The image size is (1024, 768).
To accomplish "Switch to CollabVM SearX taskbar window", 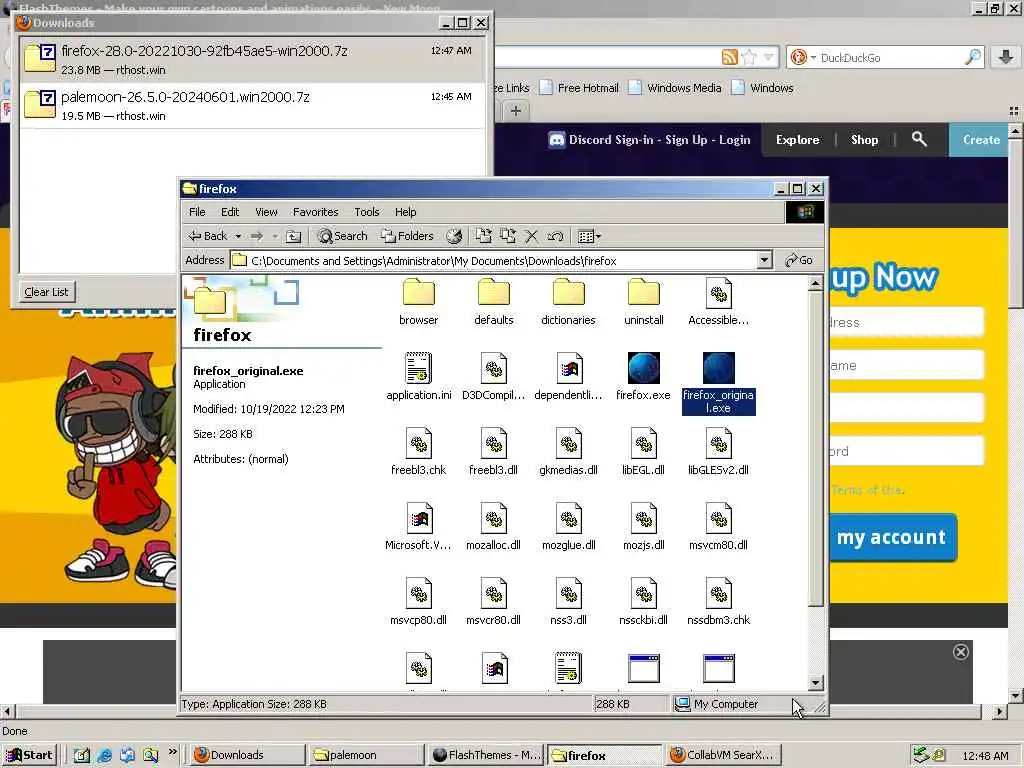I will coord(722,754).
